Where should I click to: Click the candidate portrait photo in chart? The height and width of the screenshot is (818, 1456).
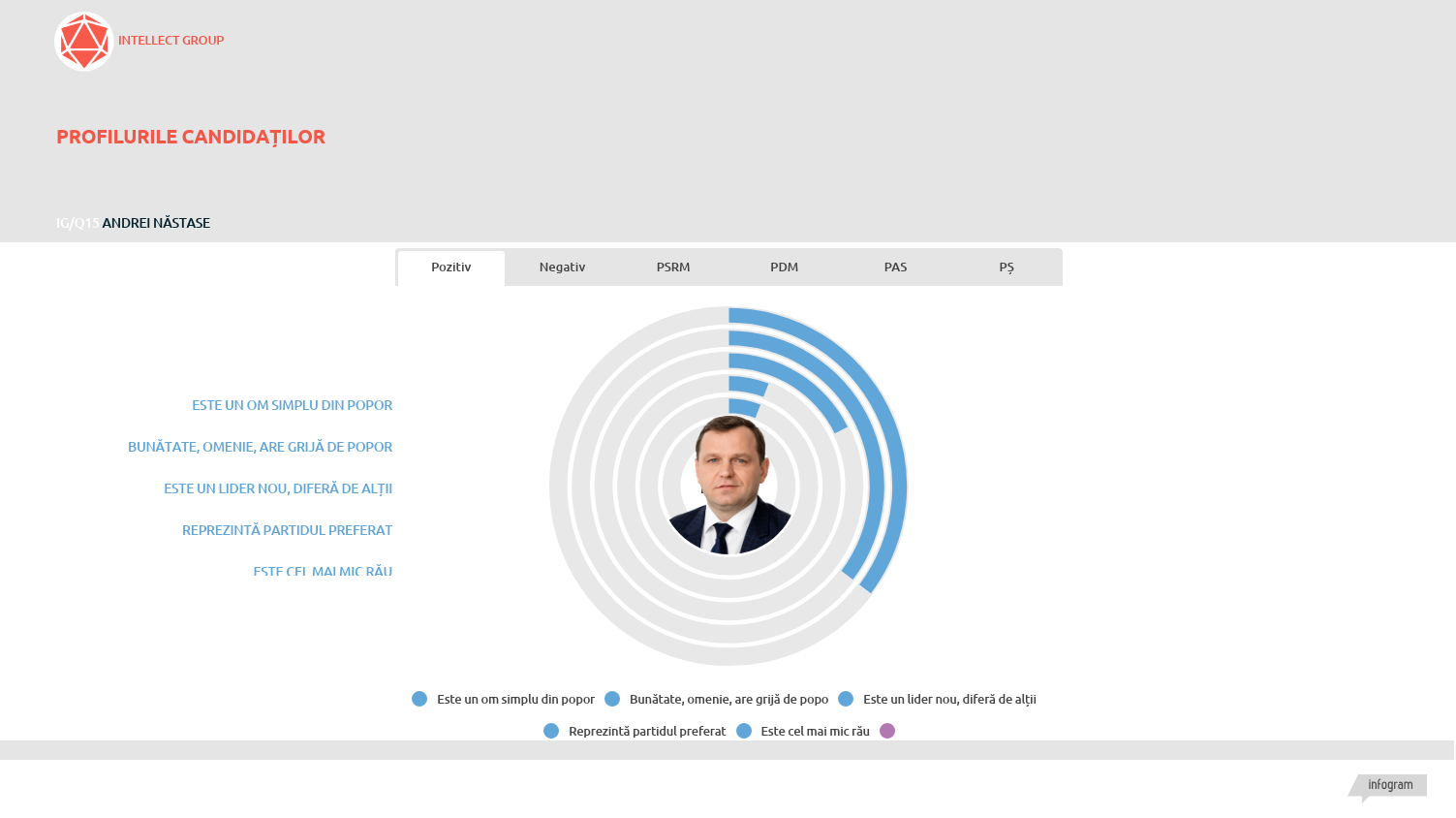tap(728, 486)
